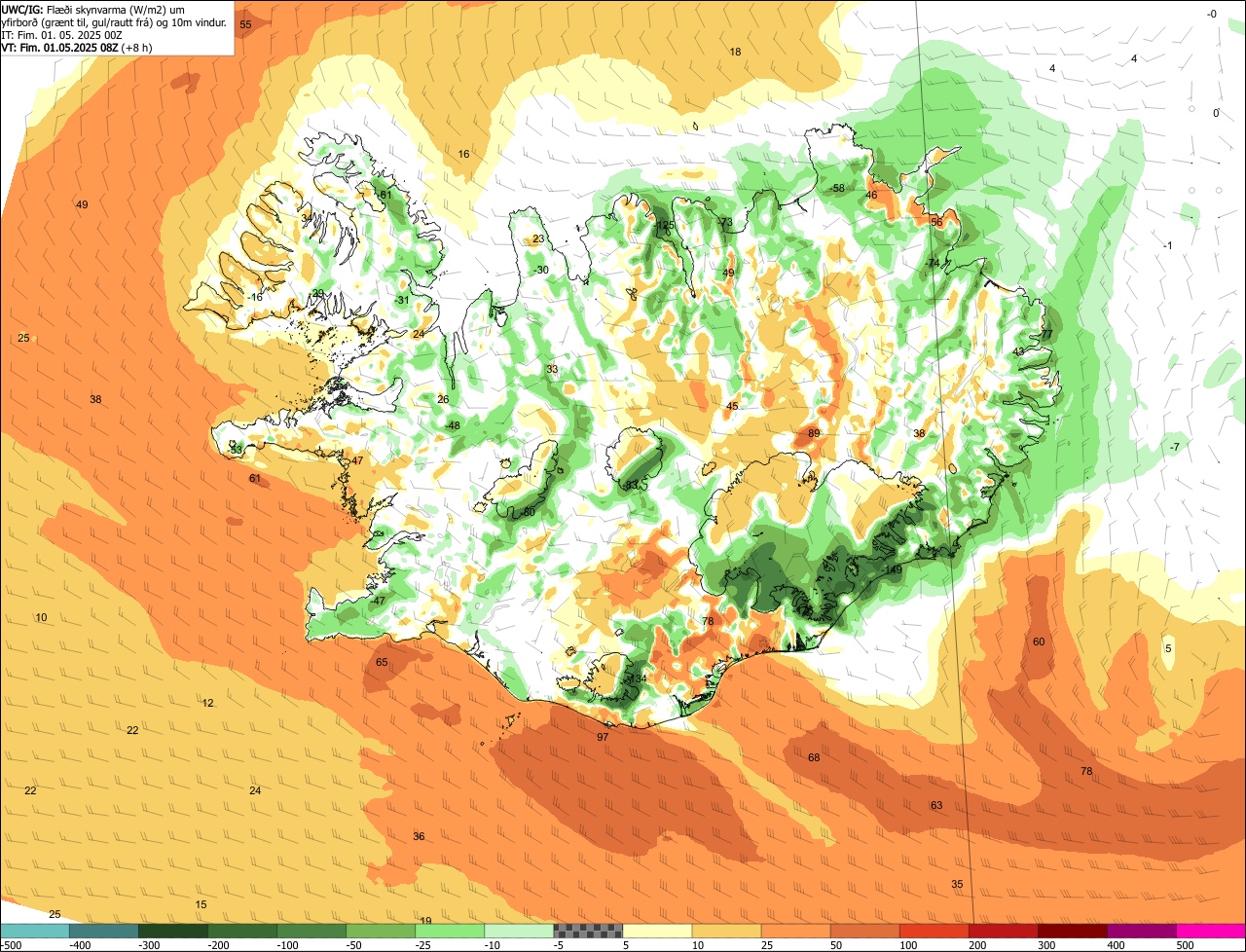Select the value 36 on the map

(x=419, y=836)
